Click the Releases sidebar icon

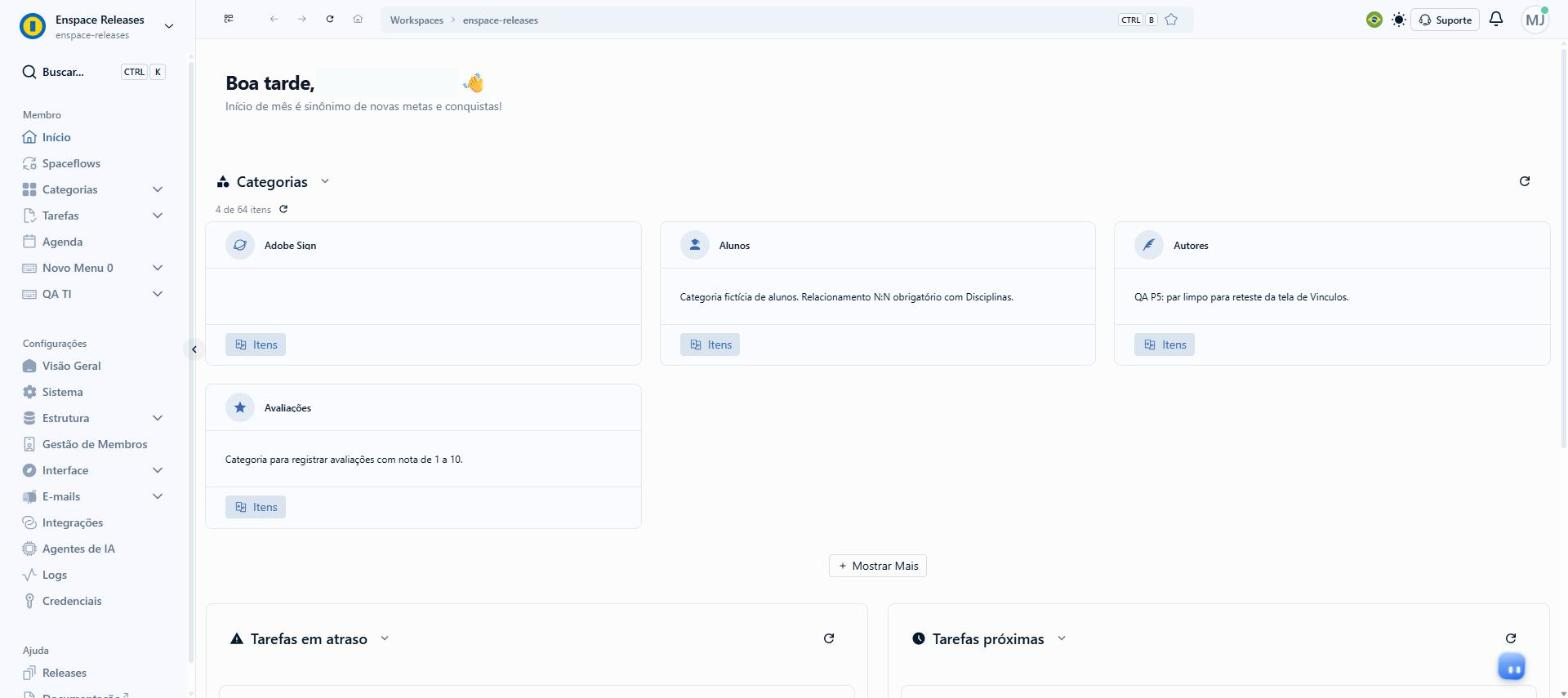tap(29, 673)
